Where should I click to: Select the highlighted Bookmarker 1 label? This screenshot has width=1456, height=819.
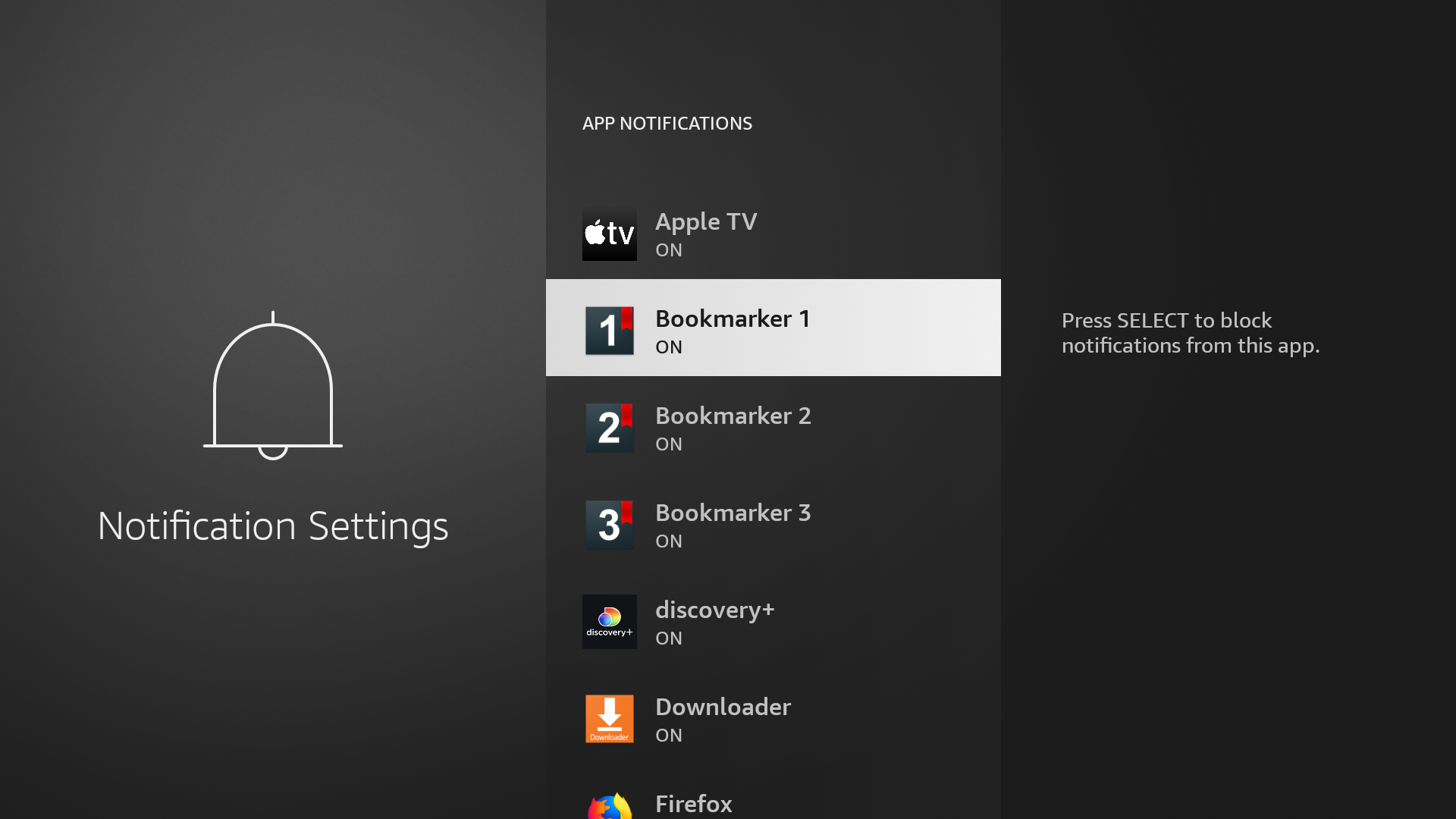coord(733,318)
